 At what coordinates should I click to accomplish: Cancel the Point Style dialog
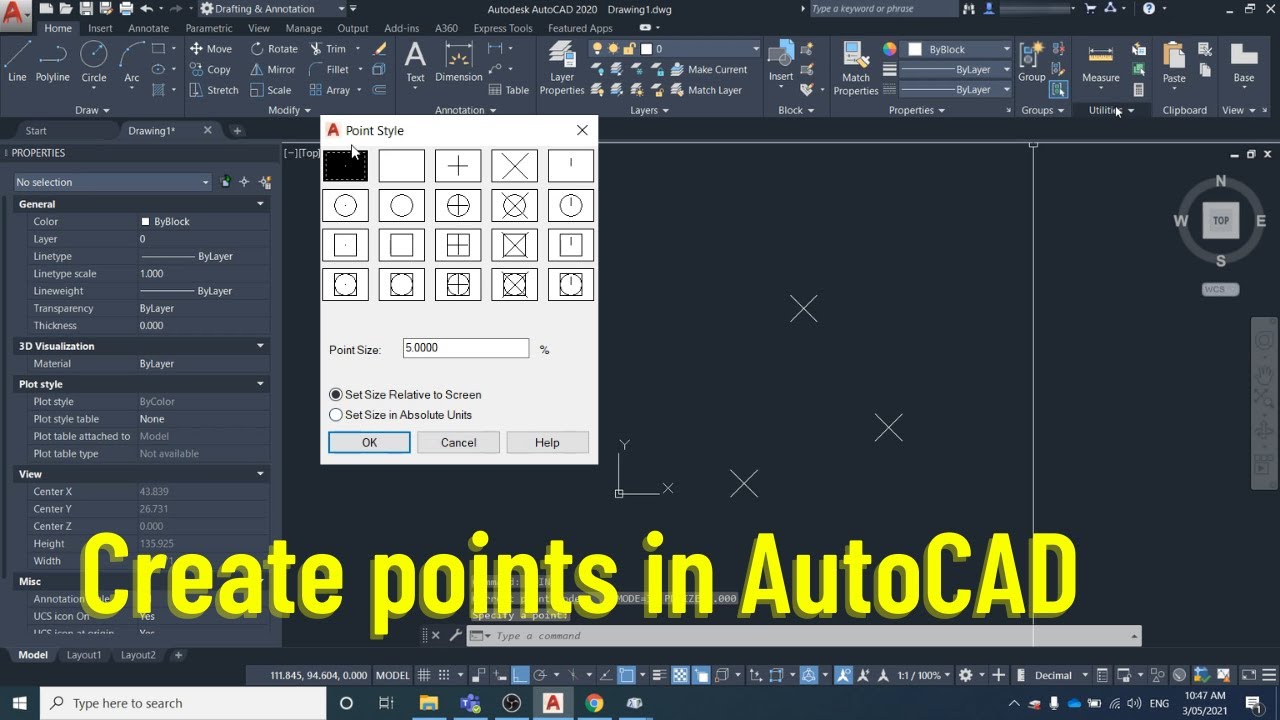click(x=457, y=442)
